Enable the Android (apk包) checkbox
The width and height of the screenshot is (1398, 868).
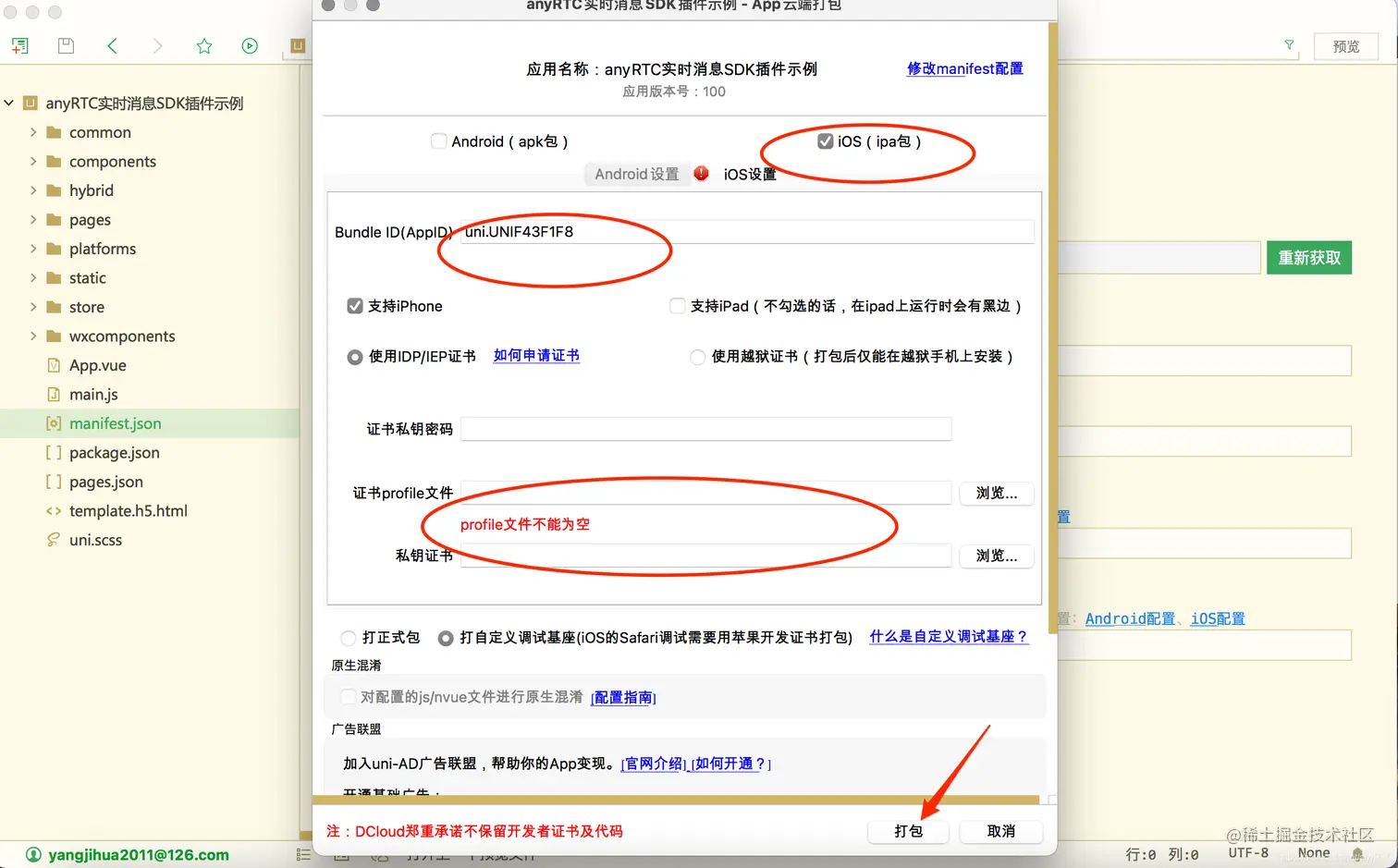point(439,141)
